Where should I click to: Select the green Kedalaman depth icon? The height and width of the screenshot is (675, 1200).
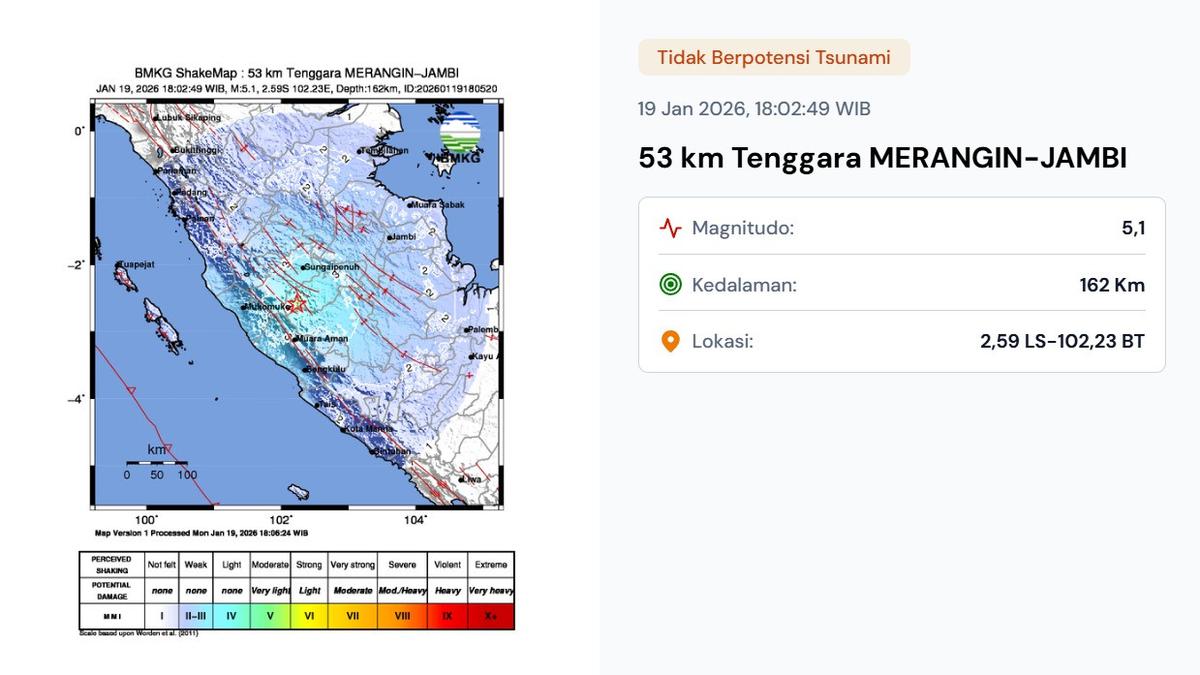(x=668, y=284)
